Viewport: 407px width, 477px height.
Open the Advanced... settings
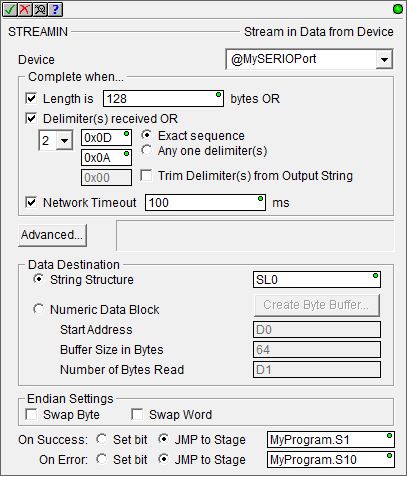[x=52, y=235]
